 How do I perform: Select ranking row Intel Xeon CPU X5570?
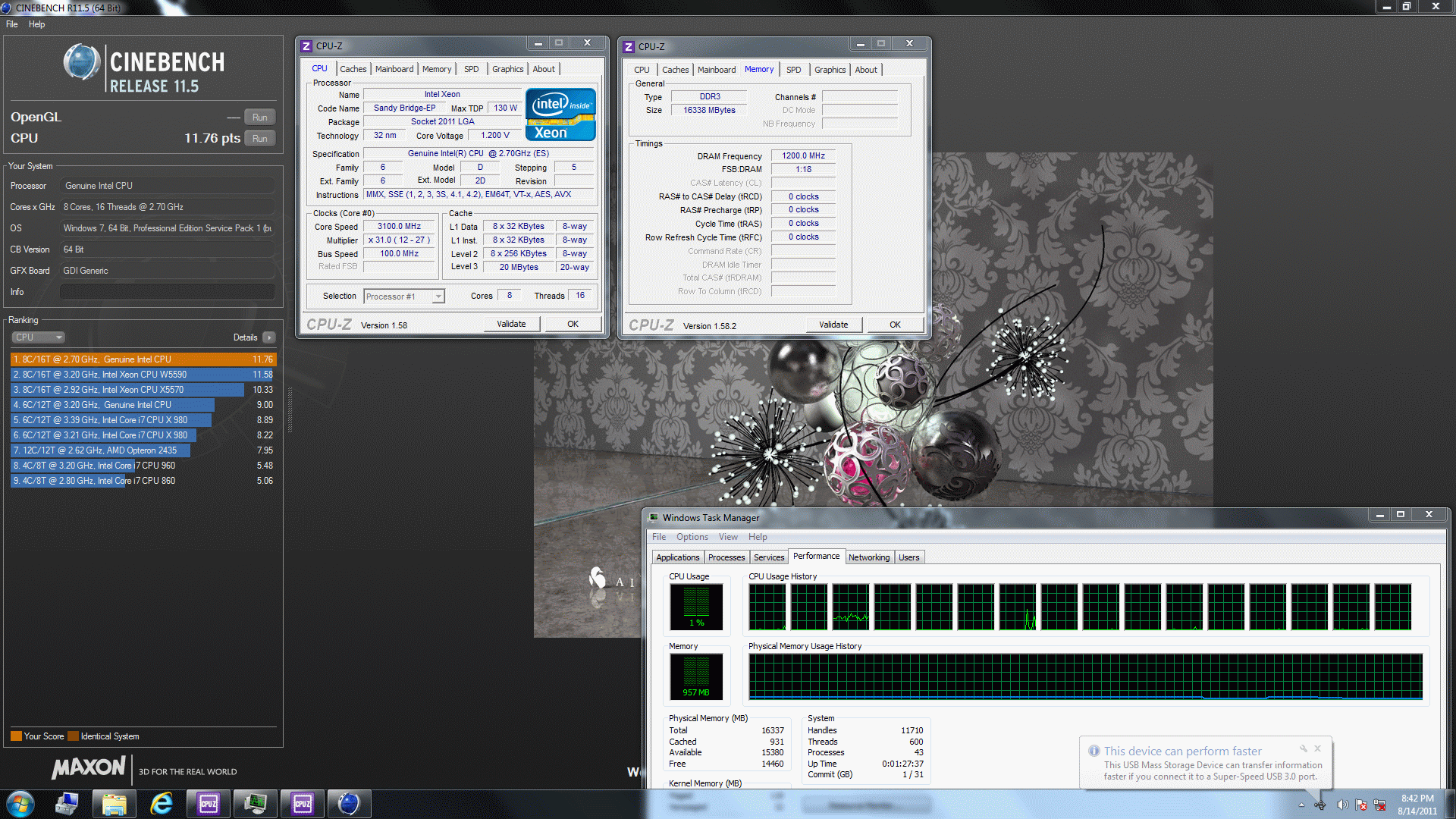click(143, 390)
